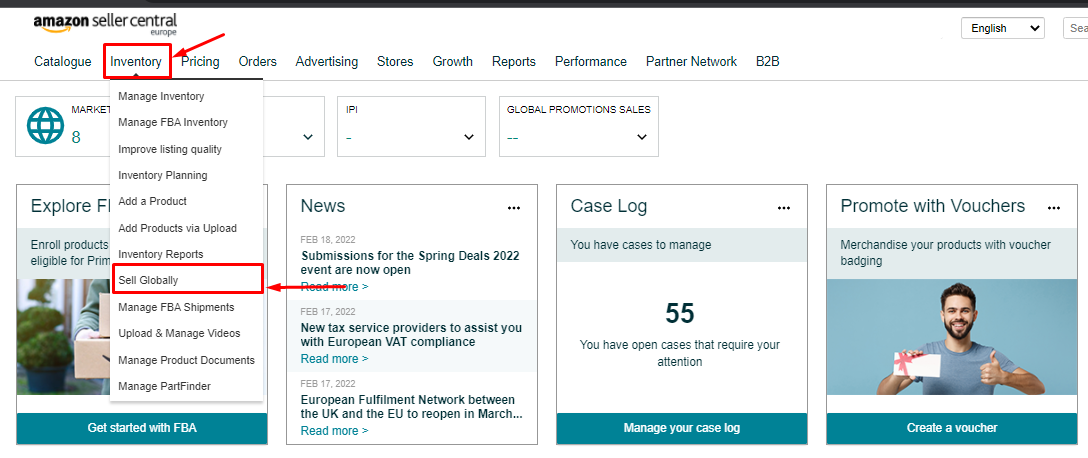This screenshot has width=1088, height=458.
Task: Open the Advertising menu
Action: coord(327,62)
